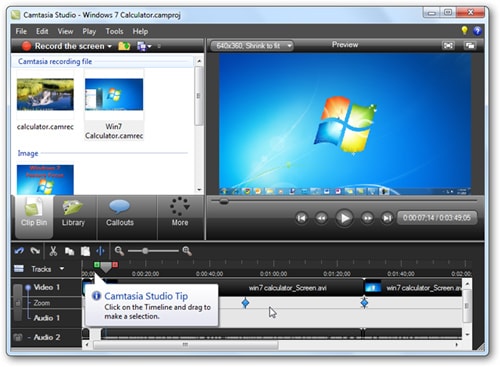Select the Audio 2 track label
Screen dimensions: 500x367
coord(47,337)
